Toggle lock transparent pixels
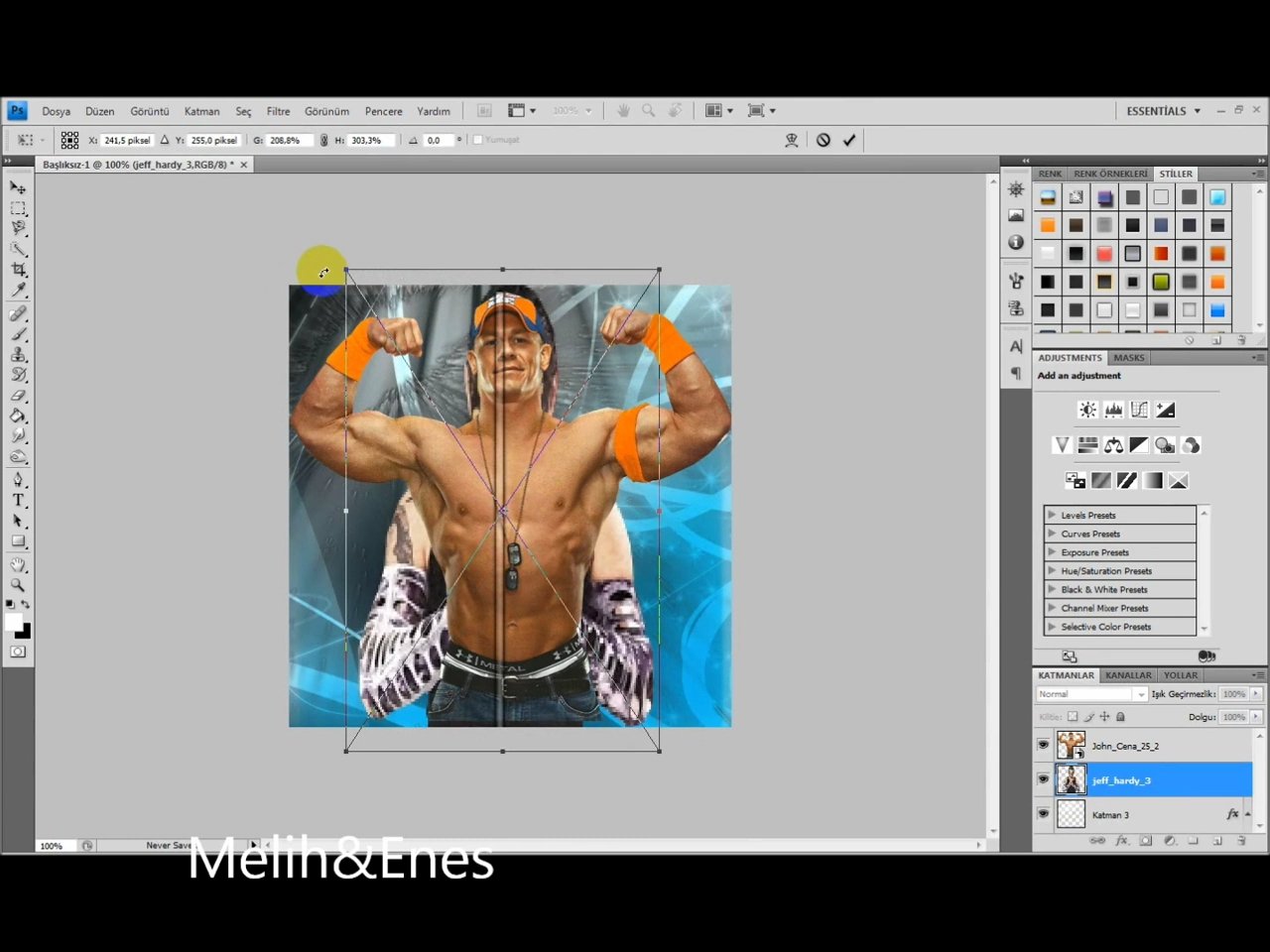 pos(1073,717)
